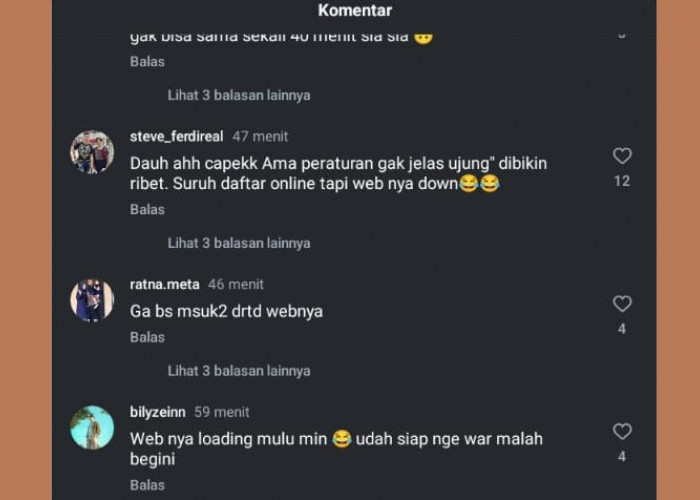View the 4 likes count on ratna.meta's comment
This screenshot has height=500, width=700.
pos(622,329)
